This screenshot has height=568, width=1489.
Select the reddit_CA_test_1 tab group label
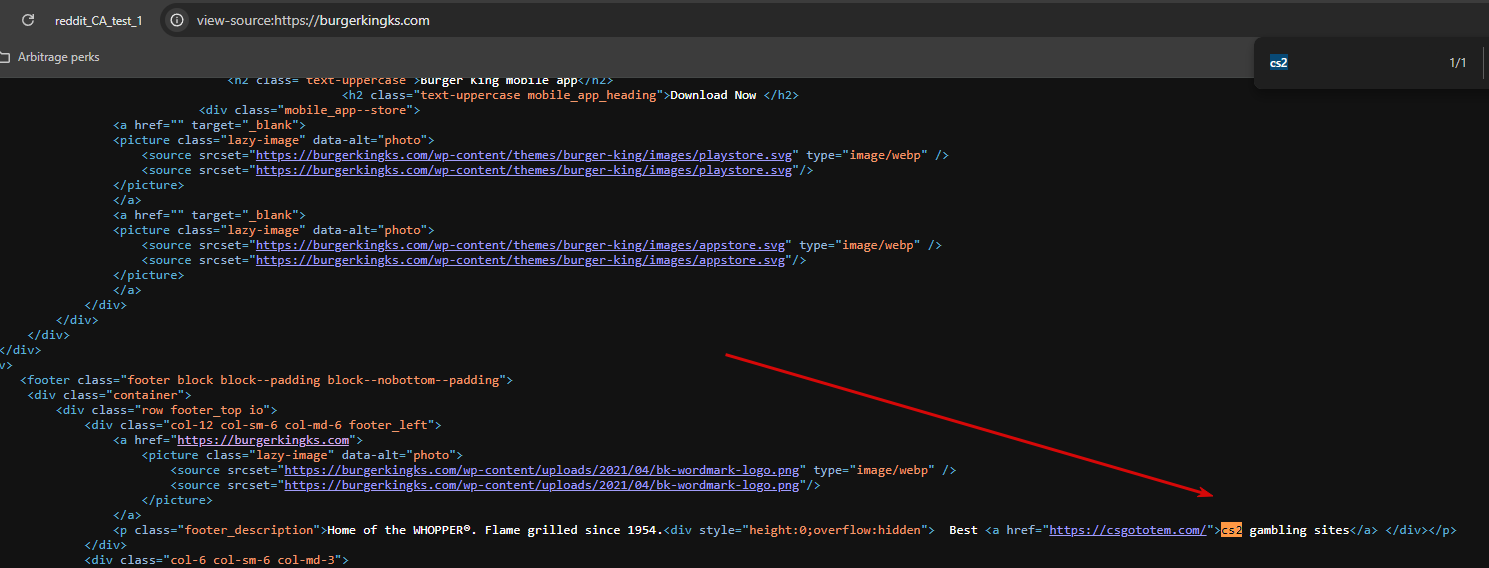[x=98, y=21]
